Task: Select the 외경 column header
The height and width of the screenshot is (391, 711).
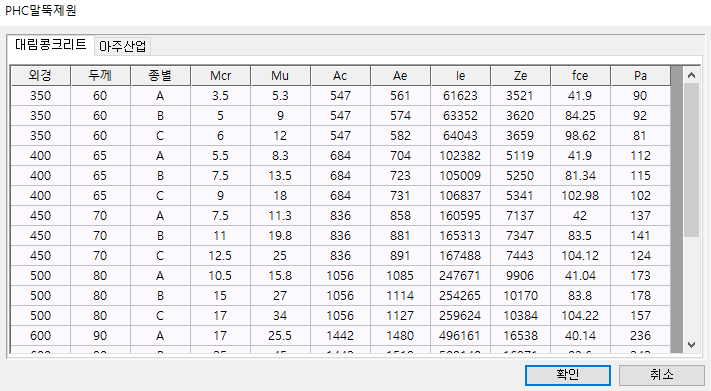Action: (41, 76)
